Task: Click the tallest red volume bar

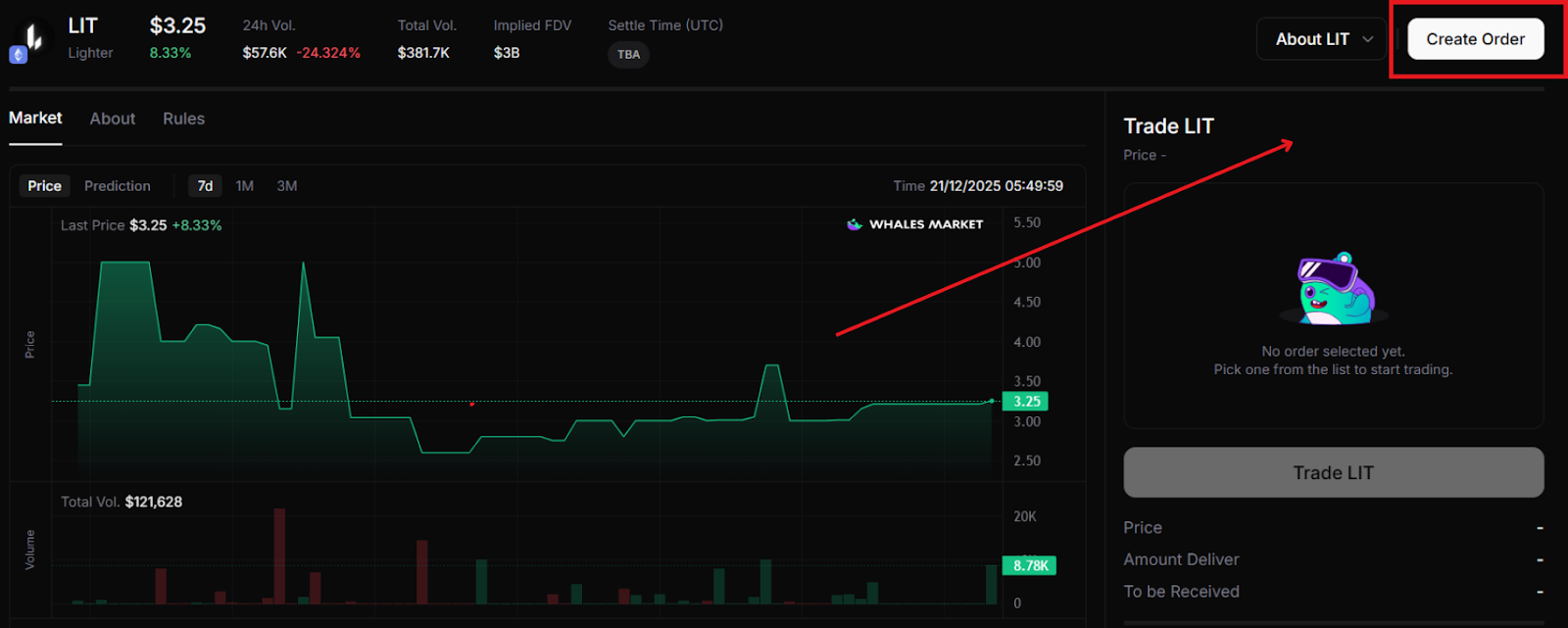Action: coord(279,556)
